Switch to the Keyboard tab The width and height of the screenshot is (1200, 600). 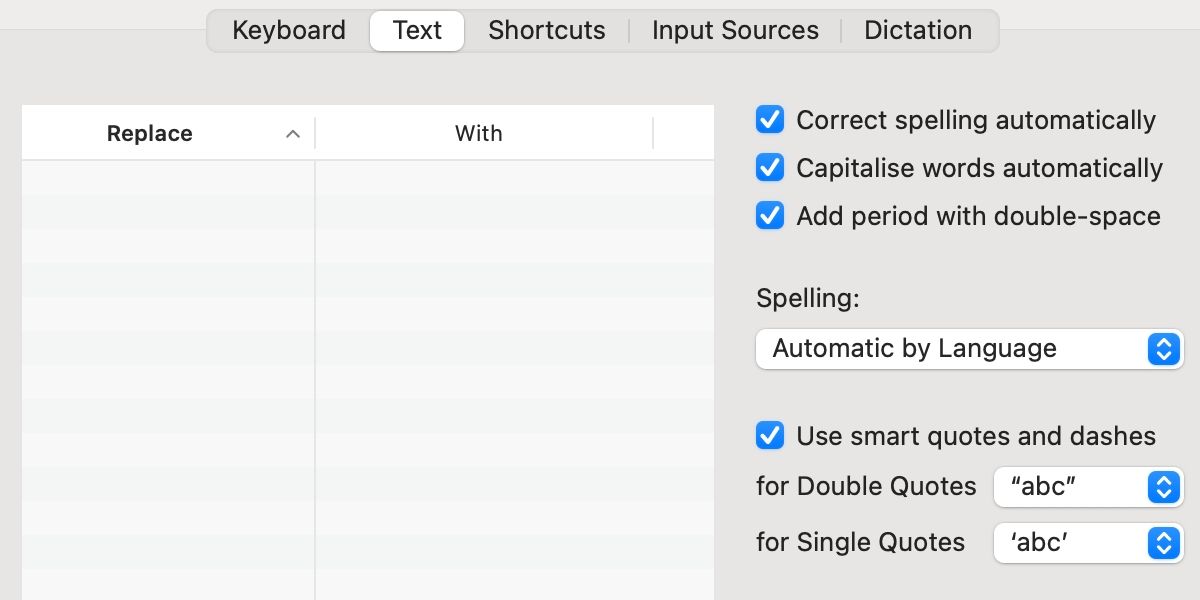289,31
